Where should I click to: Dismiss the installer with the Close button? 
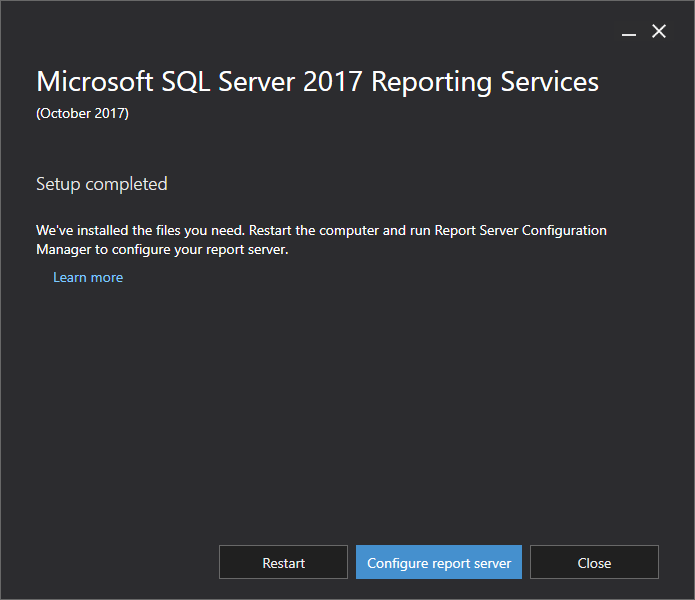[594, 562]
